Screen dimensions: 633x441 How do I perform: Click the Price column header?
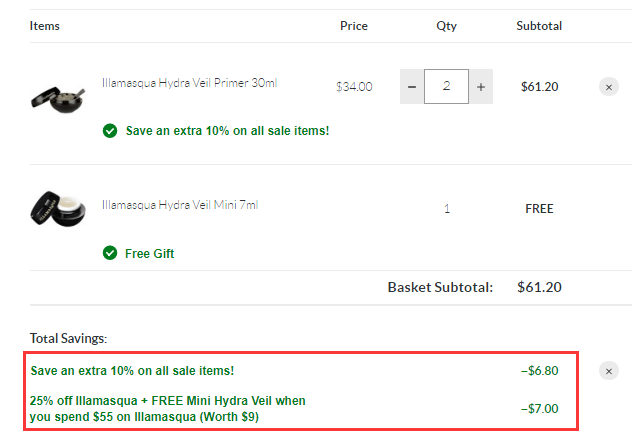[x=354, y=26]
